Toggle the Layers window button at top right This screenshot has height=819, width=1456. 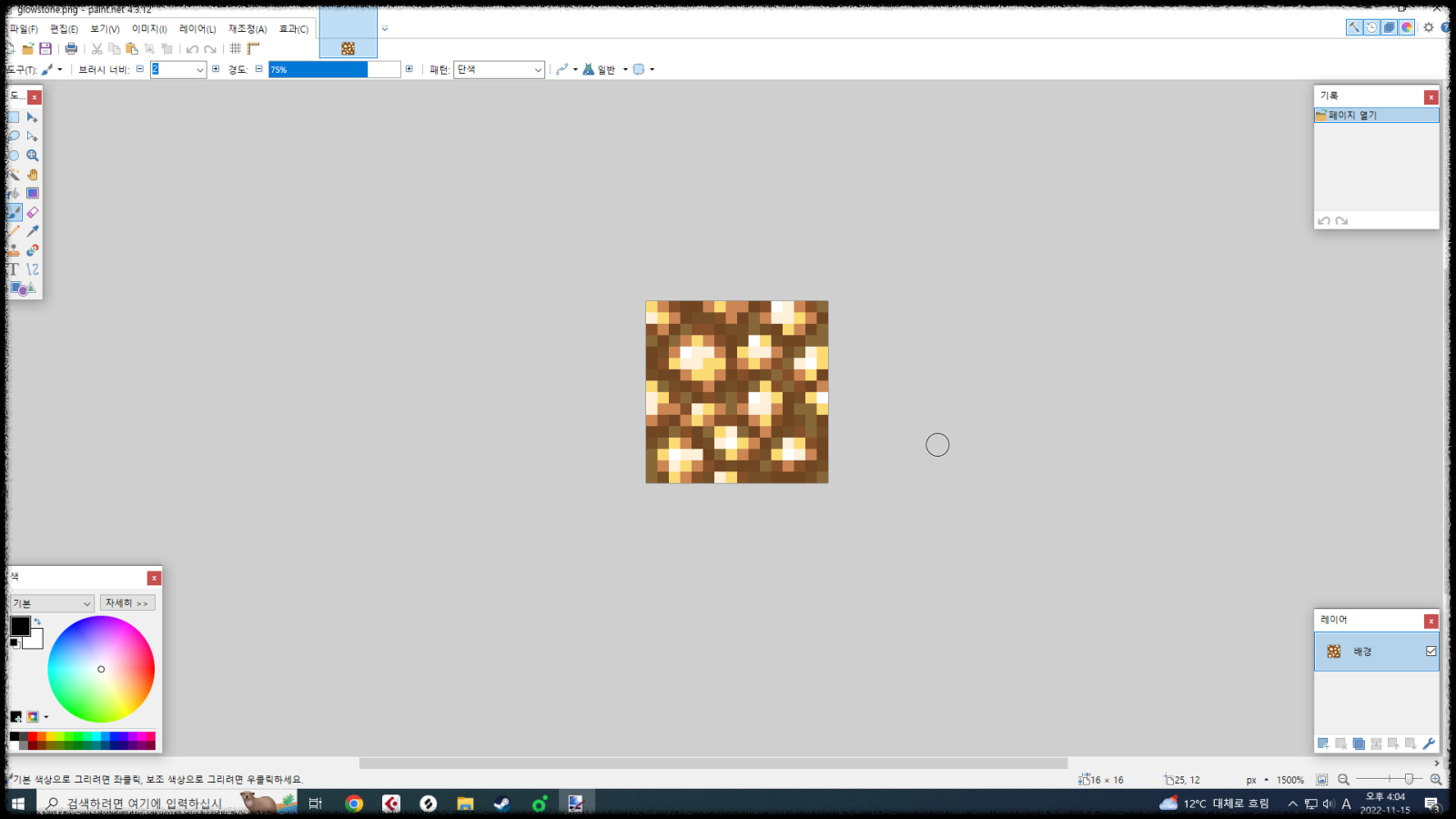[x=1389, y=27]
